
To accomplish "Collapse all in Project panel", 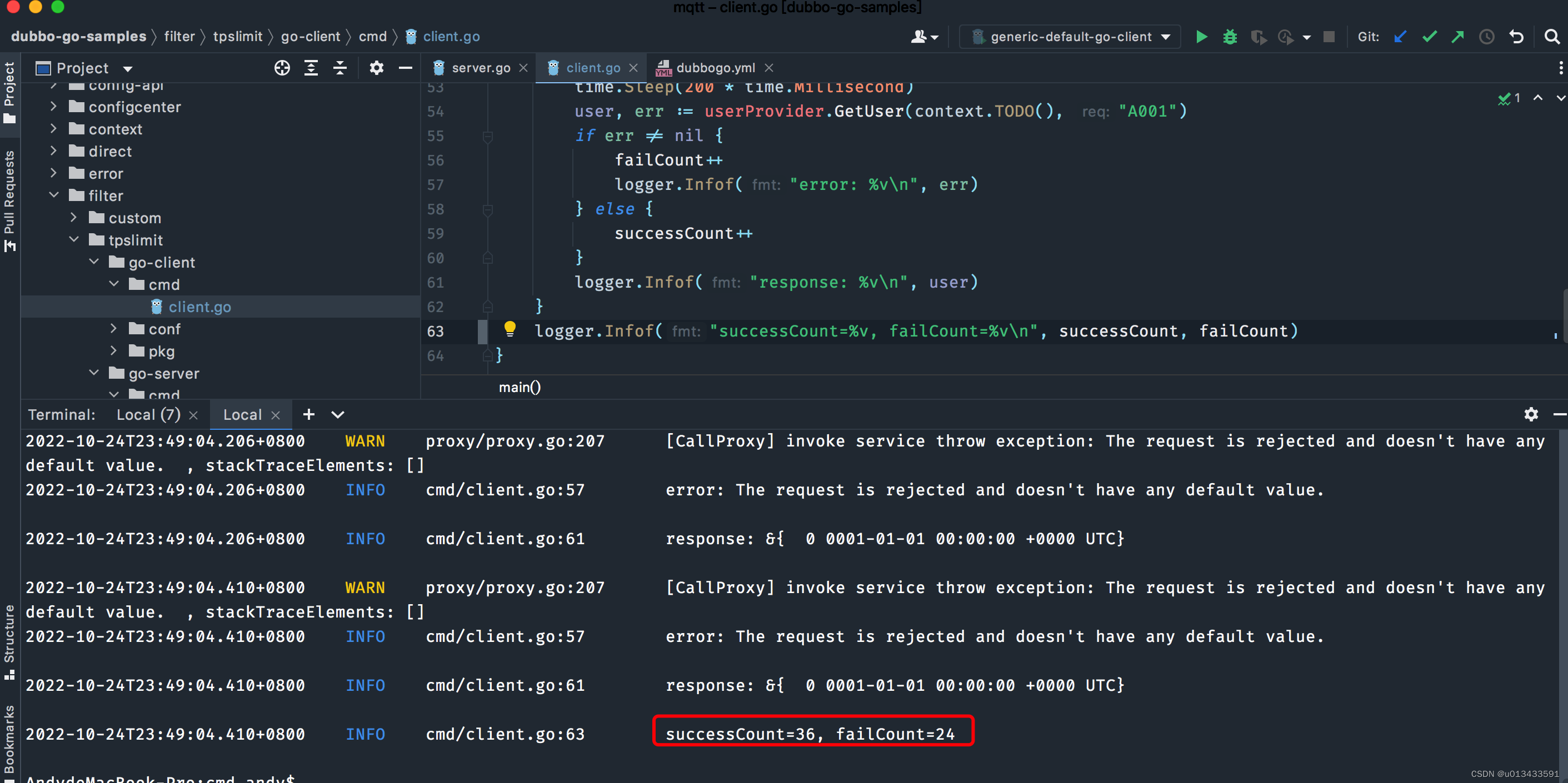I will 339,68.
